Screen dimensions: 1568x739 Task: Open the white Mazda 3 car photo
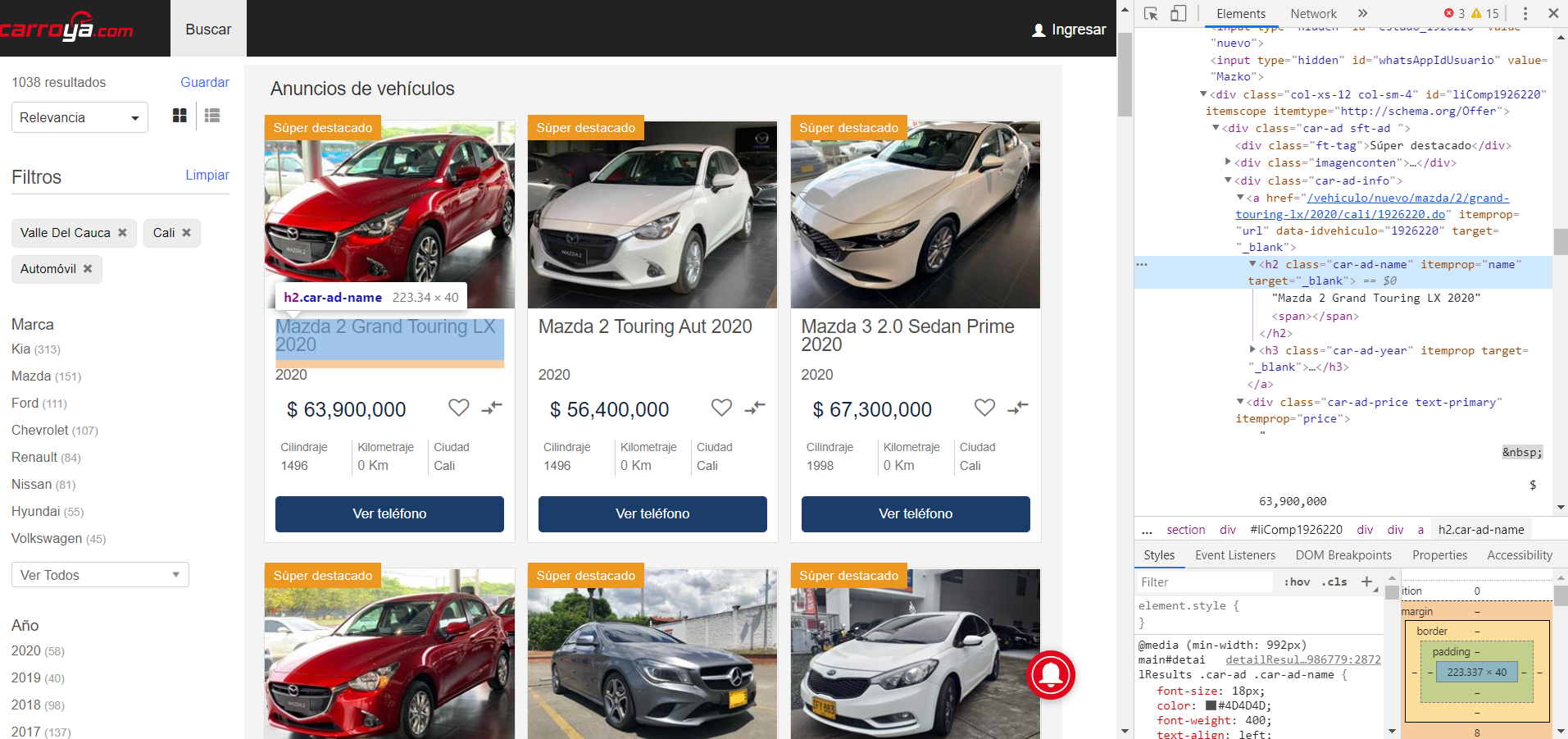(916, 215)
